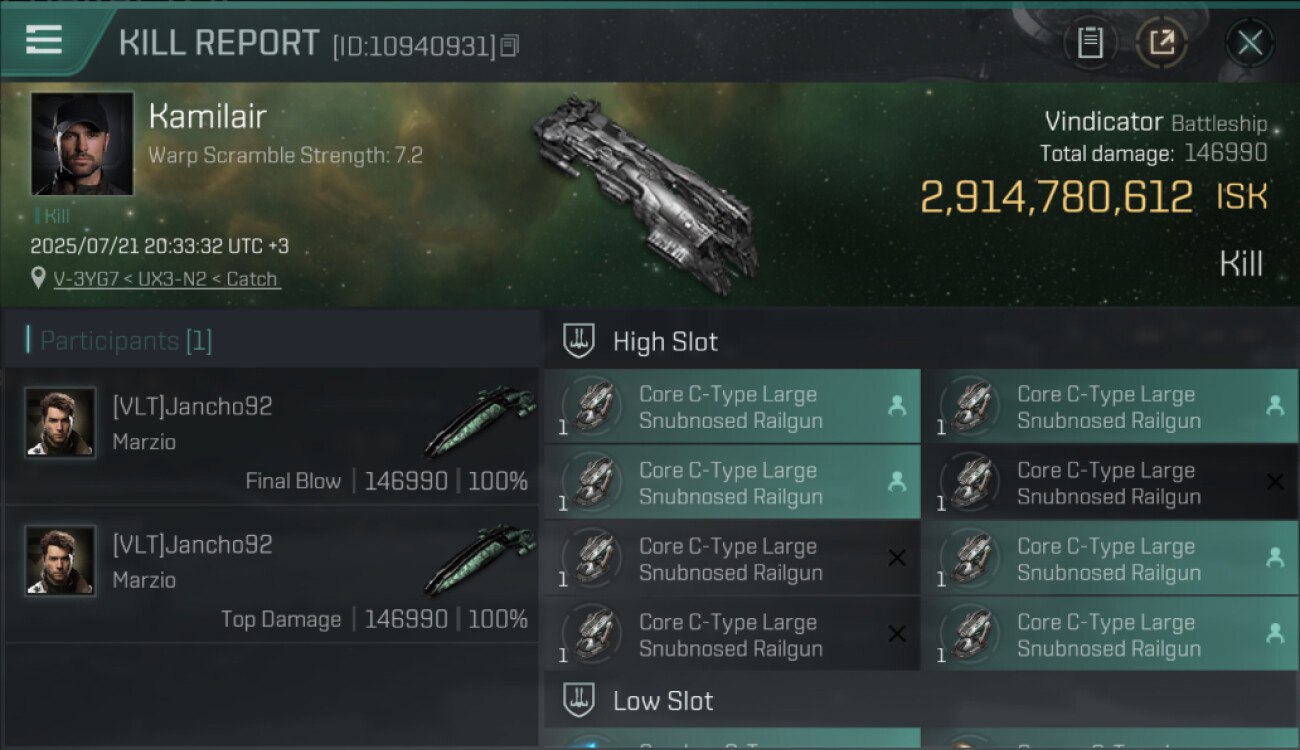Select the Participants [1] tab header
Screen dimensions: 1300x750
pyautogui.click(x=126, y=341)
